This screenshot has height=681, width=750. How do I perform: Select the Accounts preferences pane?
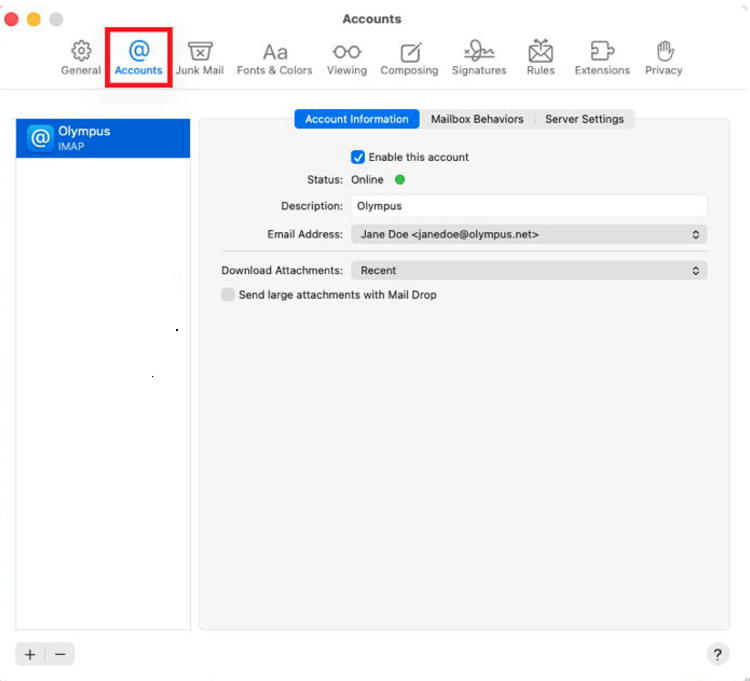tap(139, 58)
